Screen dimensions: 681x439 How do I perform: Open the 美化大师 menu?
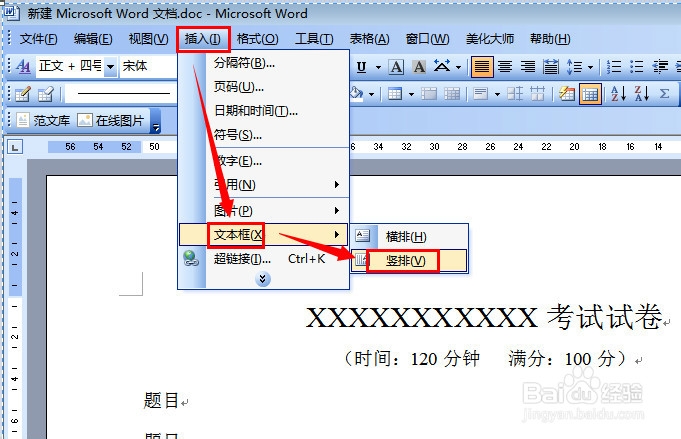(490, 39)
